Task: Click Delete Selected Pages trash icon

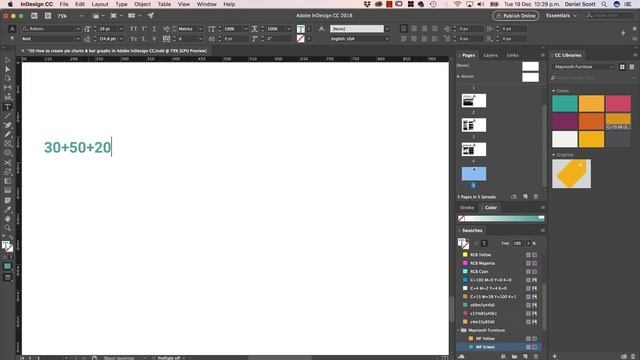Action: tap(536, 196)
